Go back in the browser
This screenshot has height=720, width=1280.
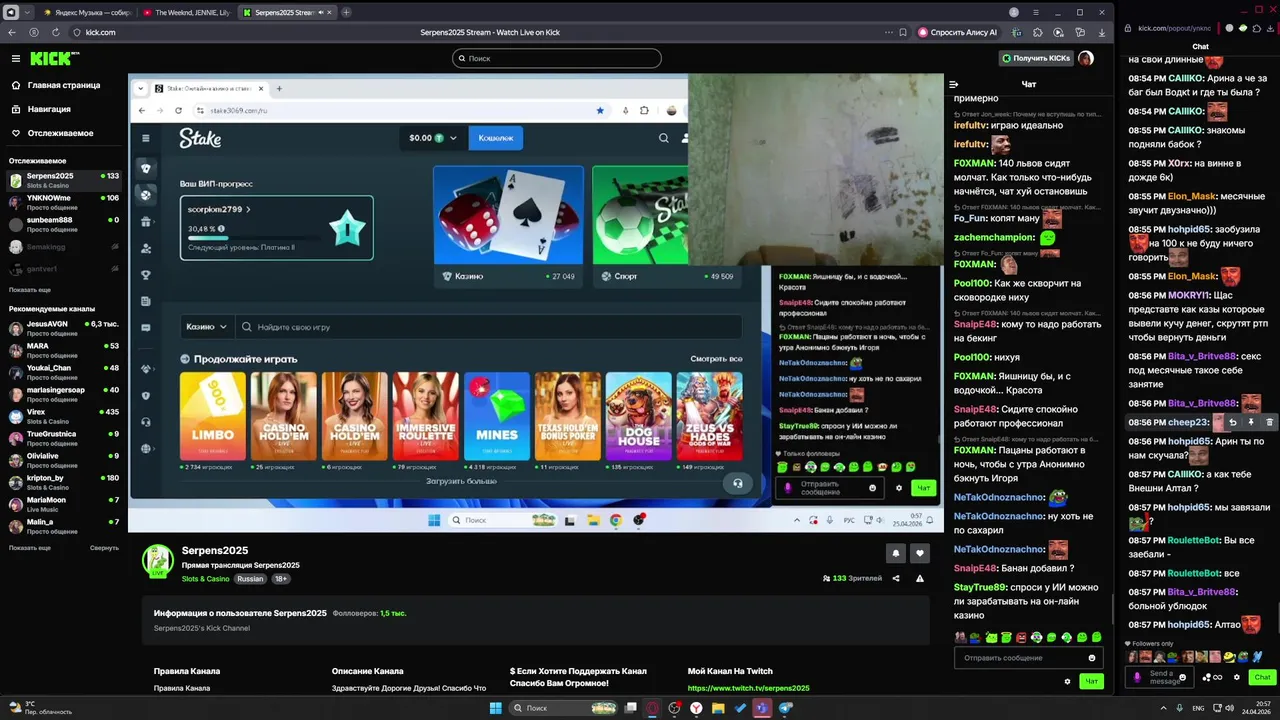pos(13,32)
